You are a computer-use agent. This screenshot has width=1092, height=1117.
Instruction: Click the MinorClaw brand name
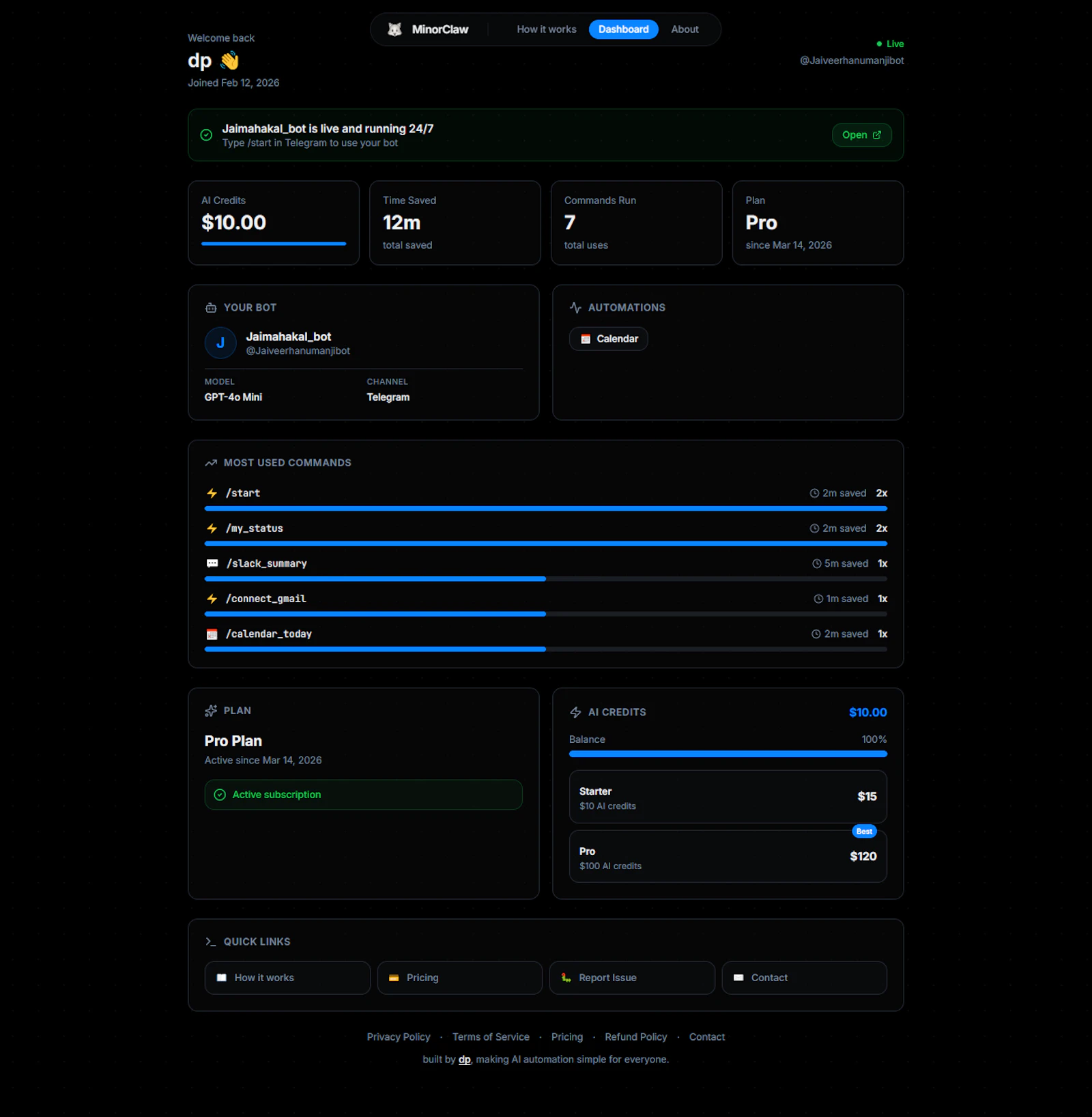(440, 29)
